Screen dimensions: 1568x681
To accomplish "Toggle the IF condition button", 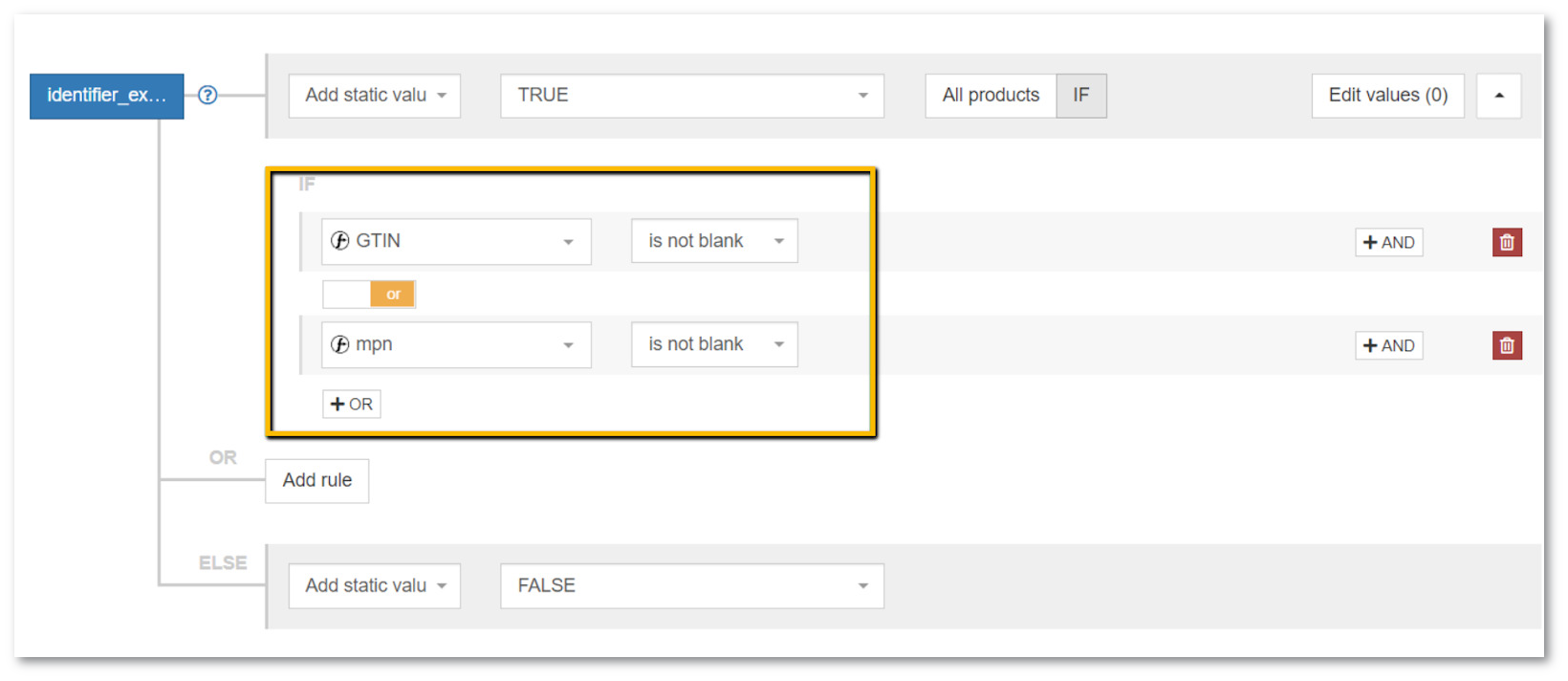I will tap(1080, 96).
